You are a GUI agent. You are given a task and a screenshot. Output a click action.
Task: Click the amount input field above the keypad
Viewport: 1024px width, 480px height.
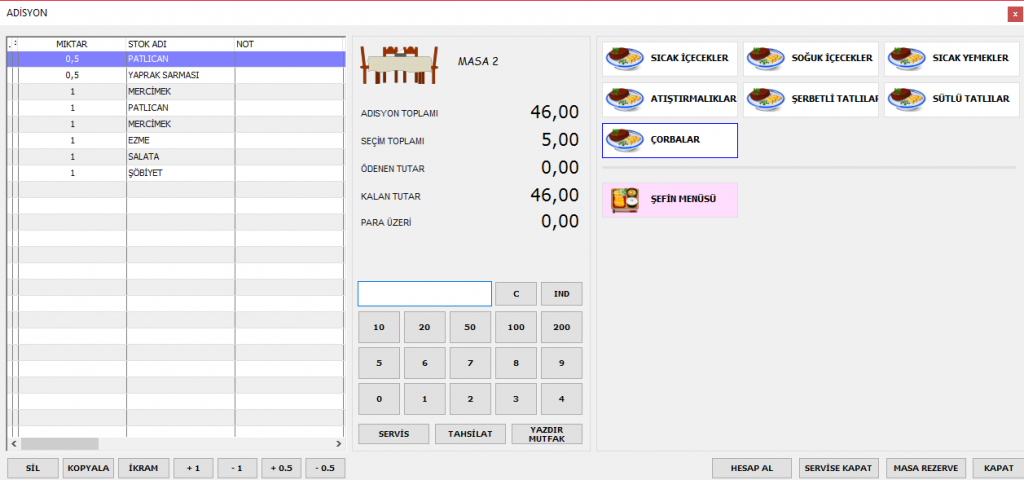tap(424, 294)
